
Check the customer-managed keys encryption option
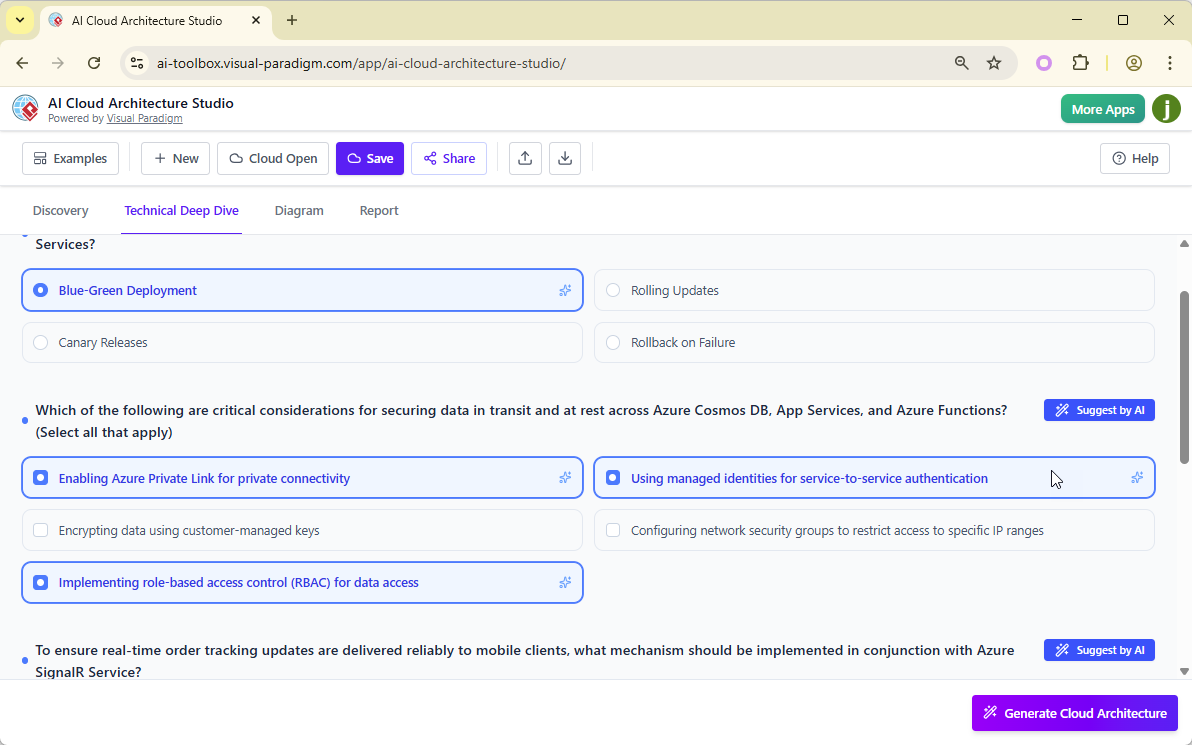tap(40, 530)
